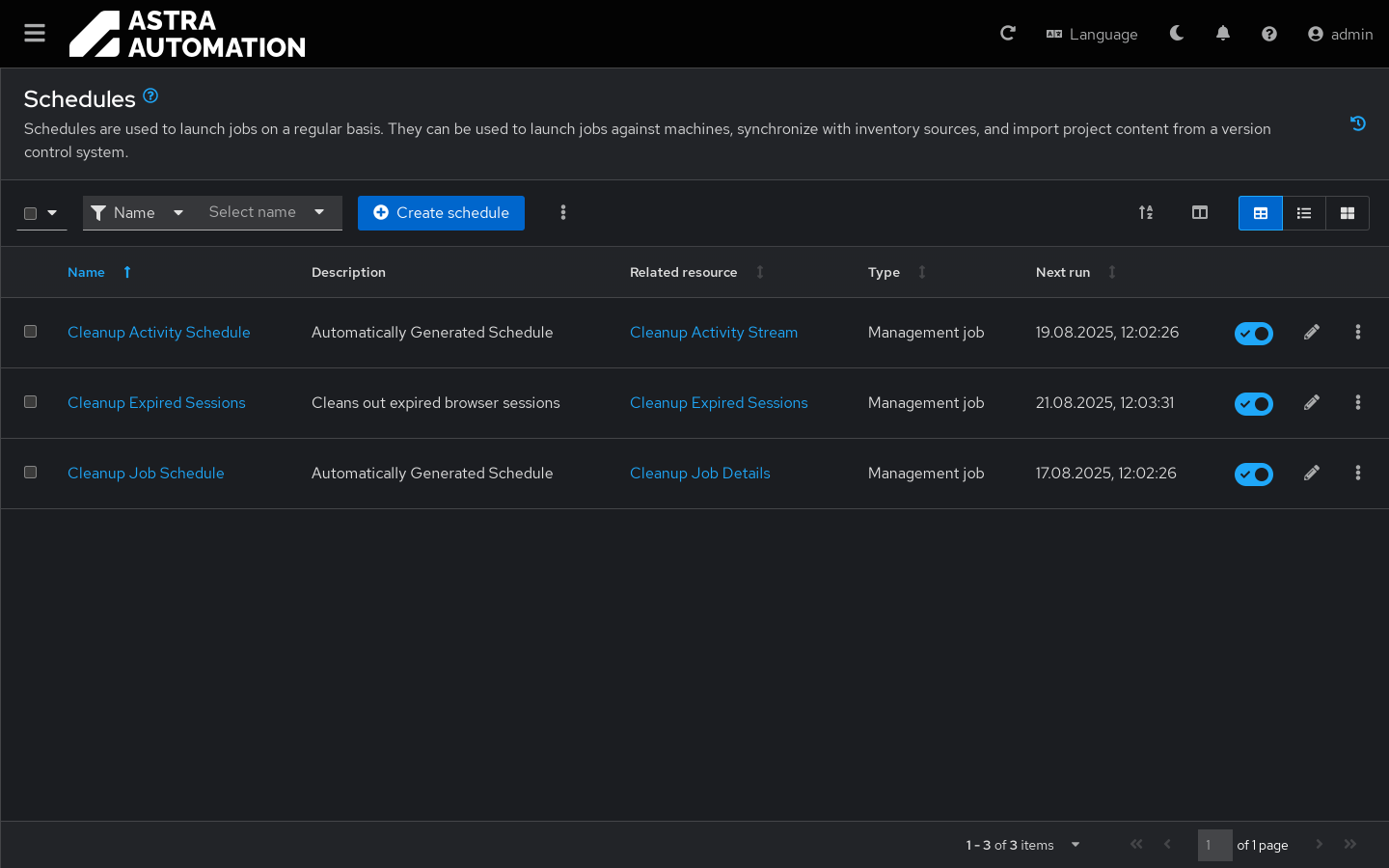Expand the items per page dropdown
This screenshot has height=868, width=1389.
tap(1075, 845)
